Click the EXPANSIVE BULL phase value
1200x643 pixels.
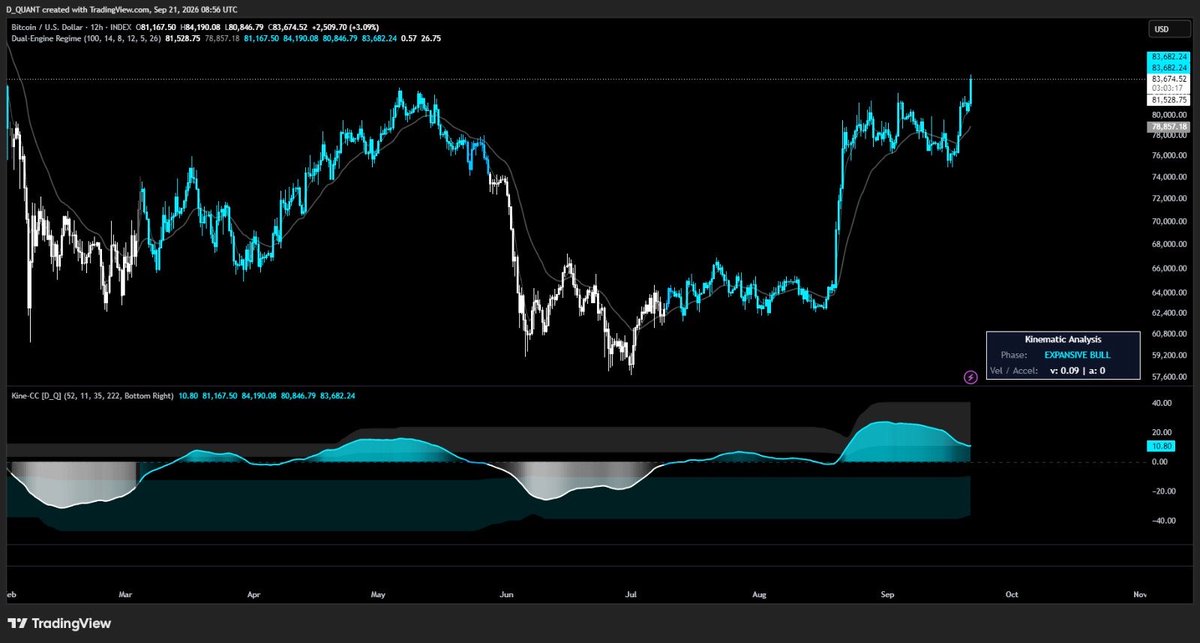1077,355
